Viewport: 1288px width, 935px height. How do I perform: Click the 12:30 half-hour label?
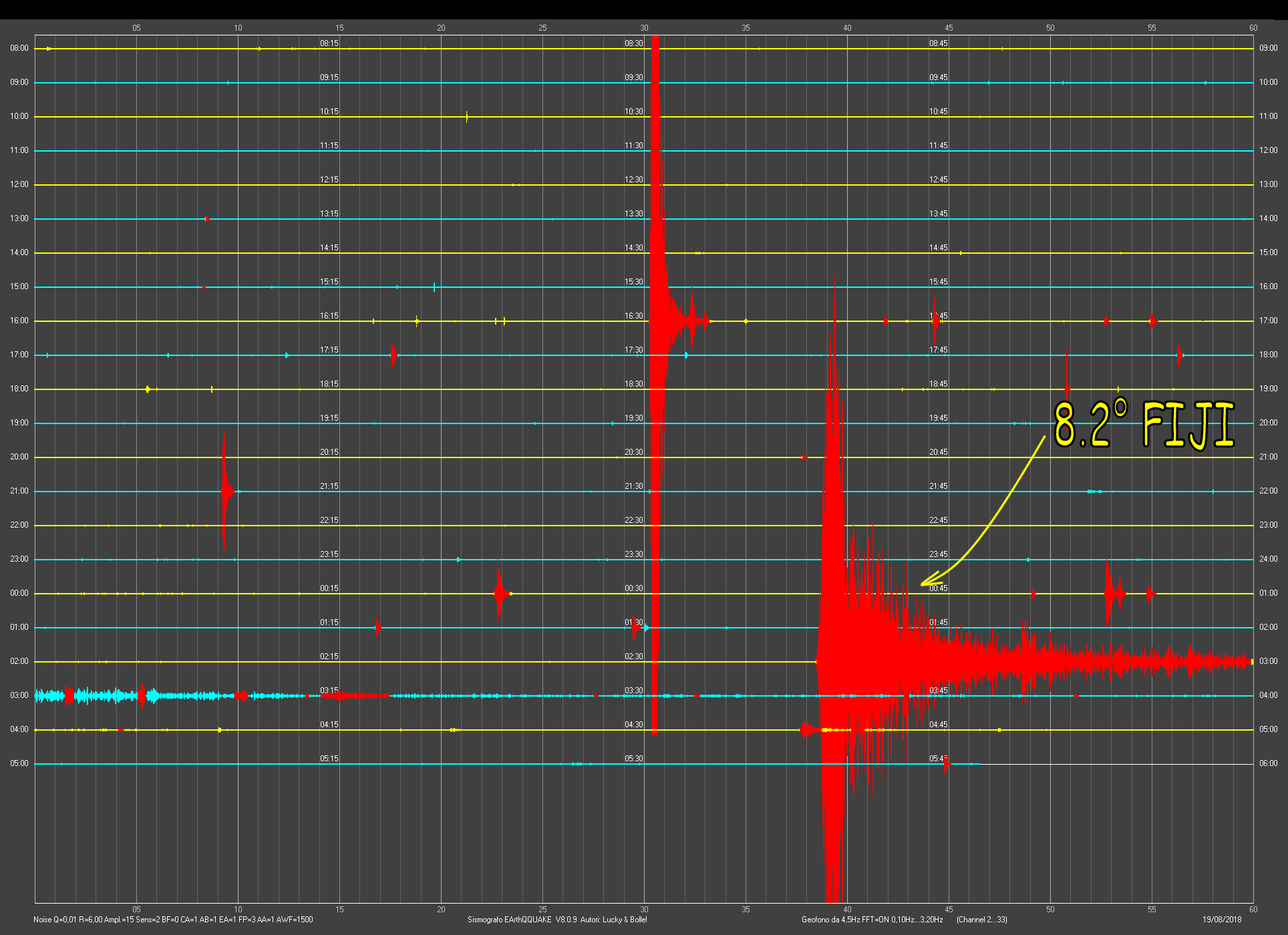(x=634, y=180)
